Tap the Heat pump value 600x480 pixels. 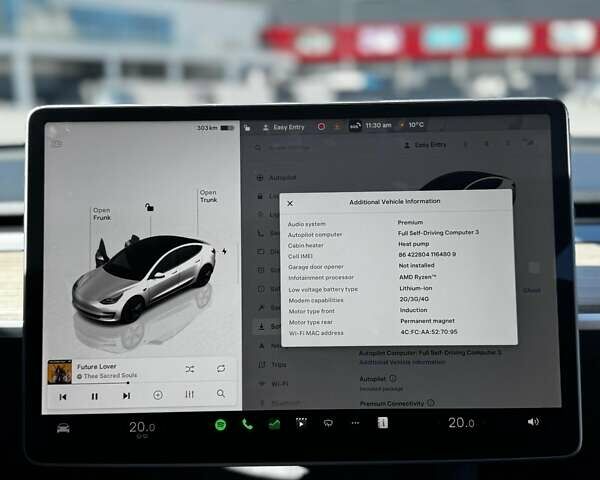[414, 243]
